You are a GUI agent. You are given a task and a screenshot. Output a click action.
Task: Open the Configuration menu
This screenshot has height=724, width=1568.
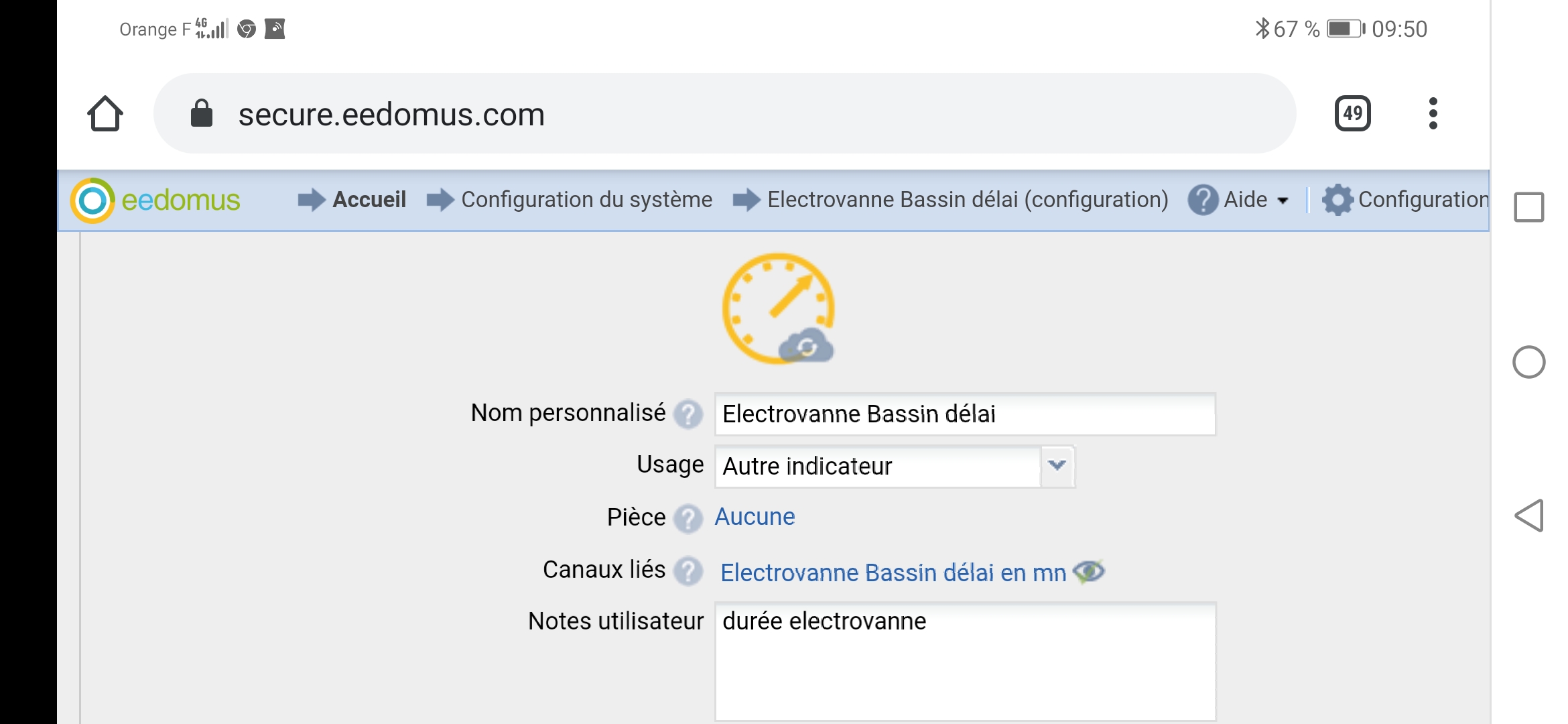[1424, 200]
